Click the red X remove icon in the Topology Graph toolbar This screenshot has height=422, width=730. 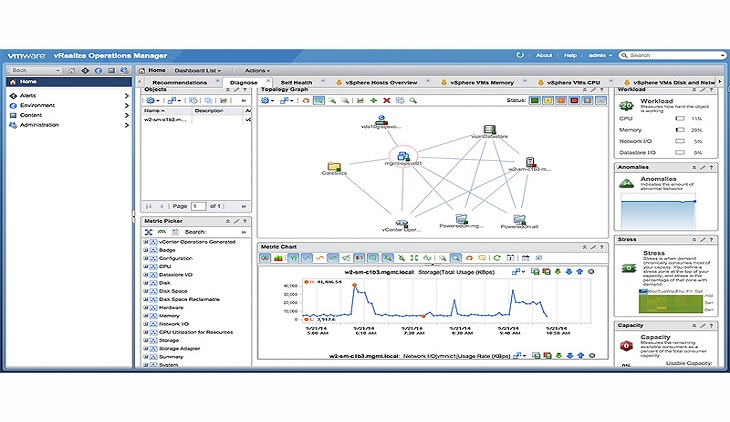point(386,101)
